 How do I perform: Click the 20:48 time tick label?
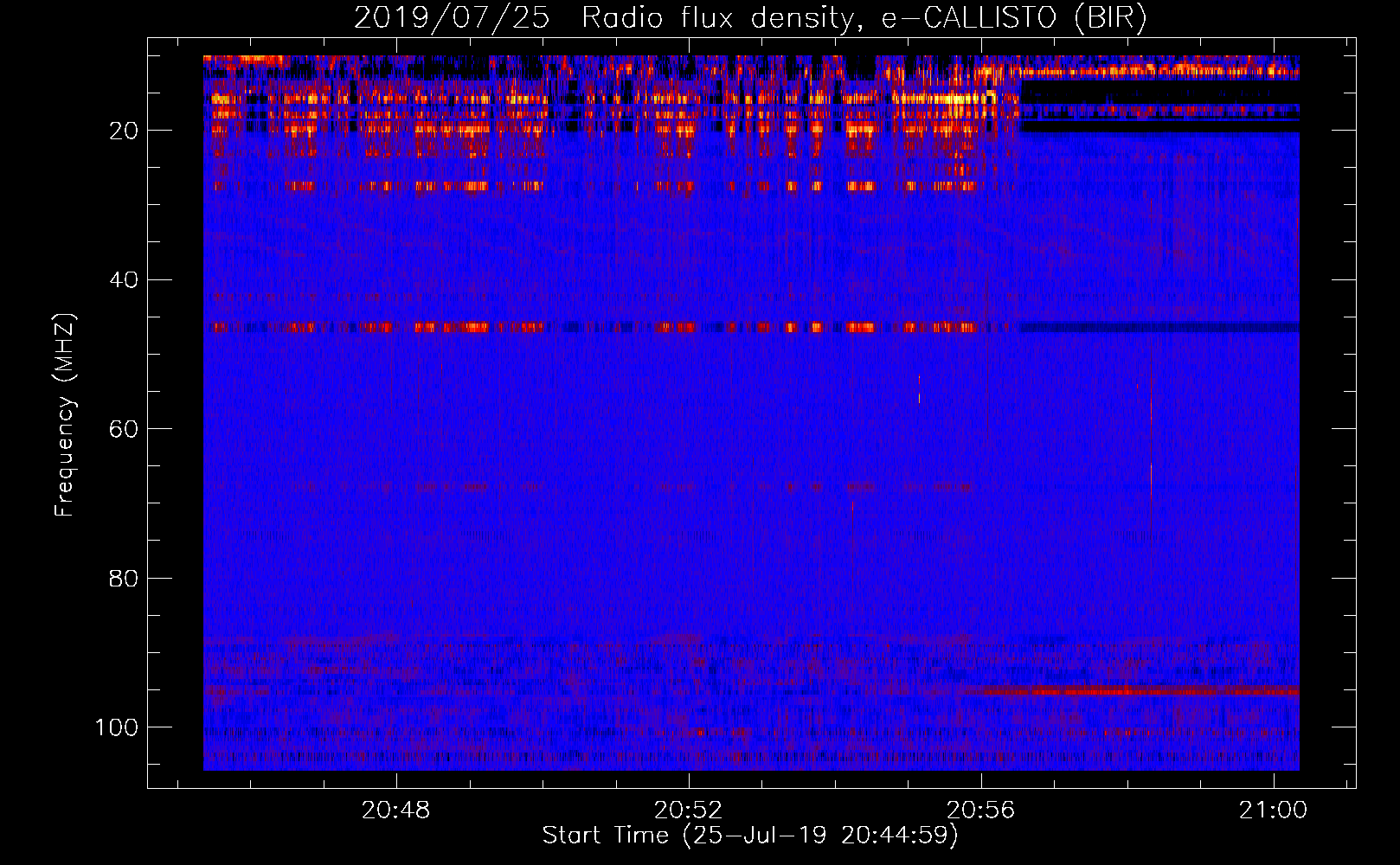(x=396, y=811)
